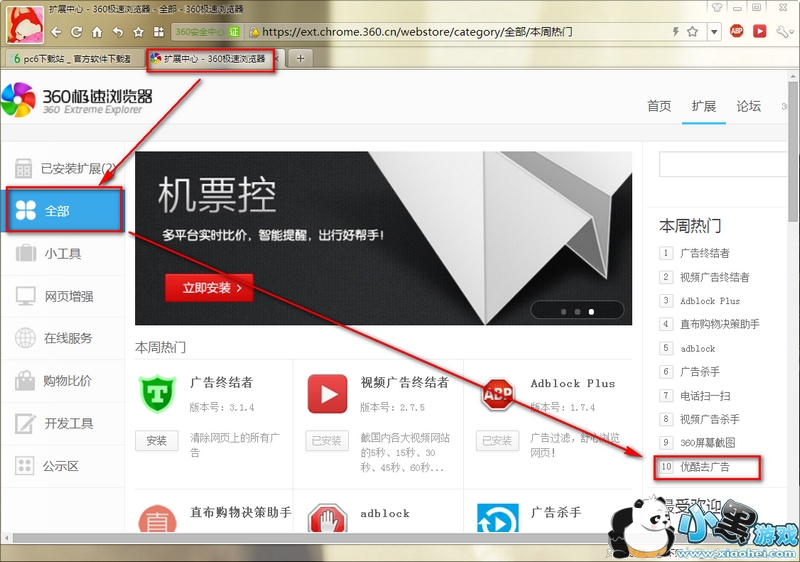Click the Adblock Plus ABP icon

[498, 394]
